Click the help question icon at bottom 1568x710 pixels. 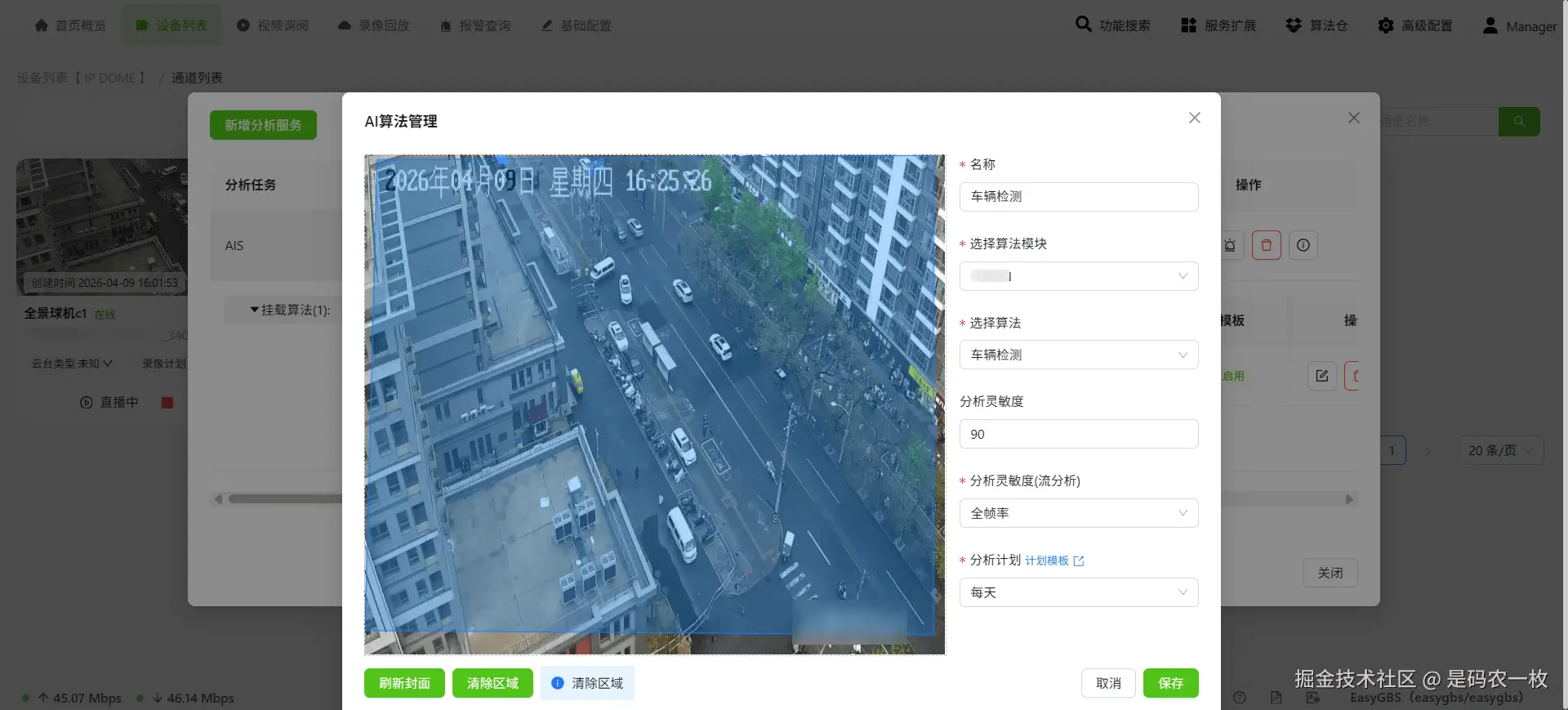tap(1240, 698)
